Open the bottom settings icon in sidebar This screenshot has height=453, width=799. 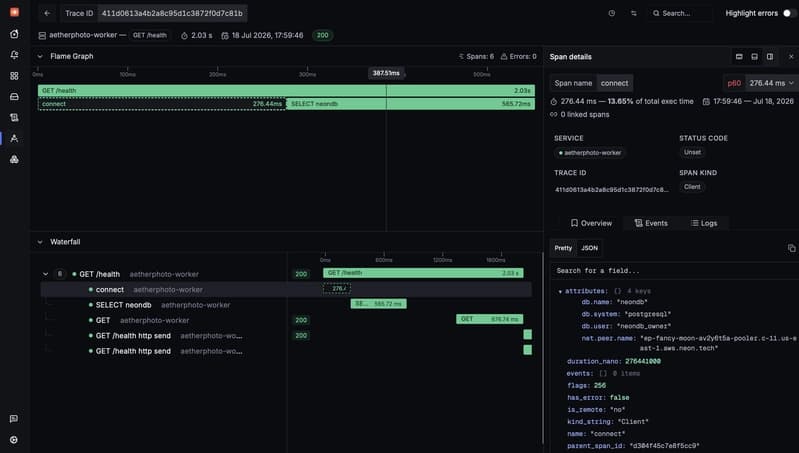[x=14, y=439]
